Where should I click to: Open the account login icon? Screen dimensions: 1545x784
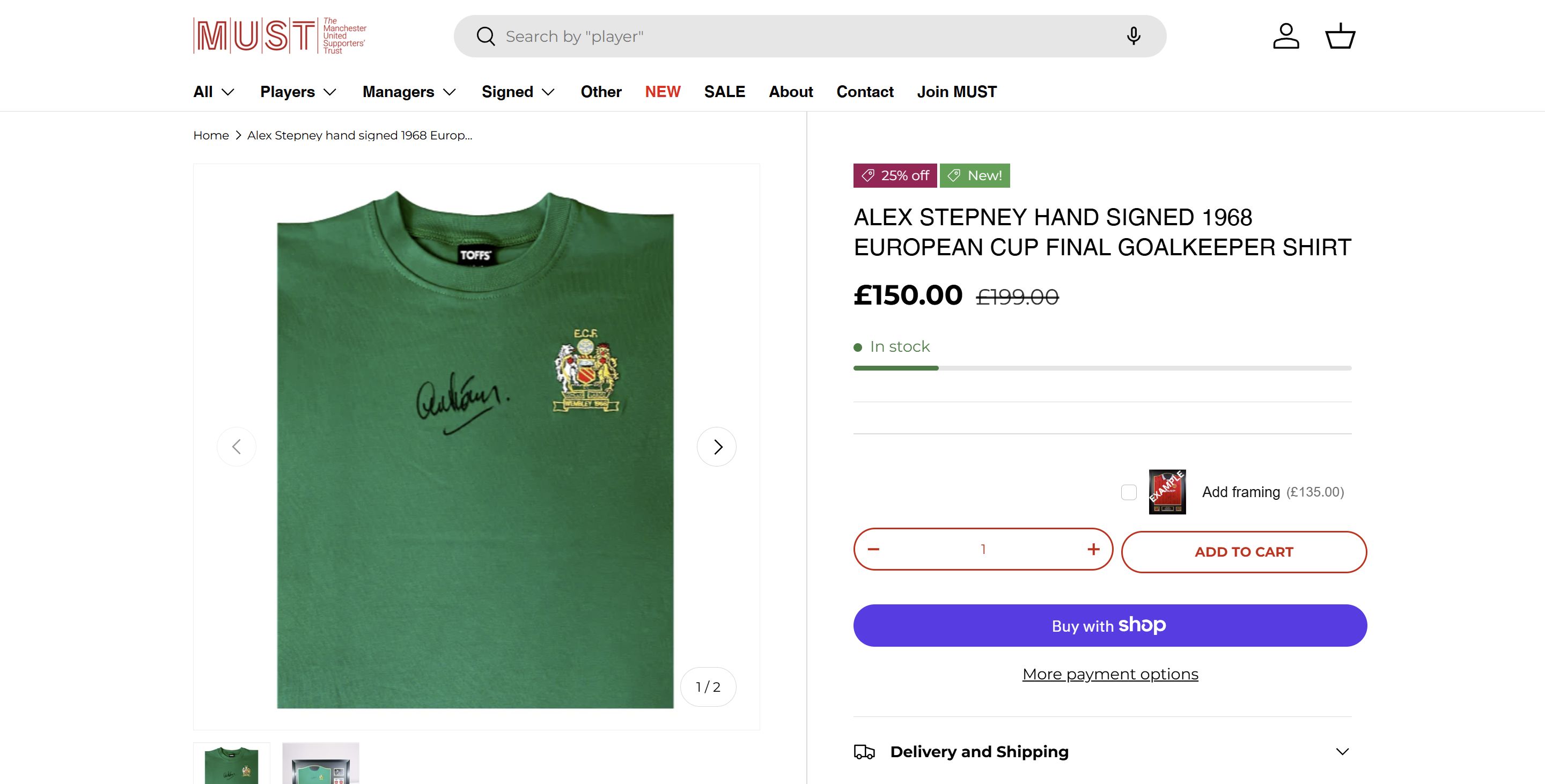pyautogui.click(x=1286, y=36)
